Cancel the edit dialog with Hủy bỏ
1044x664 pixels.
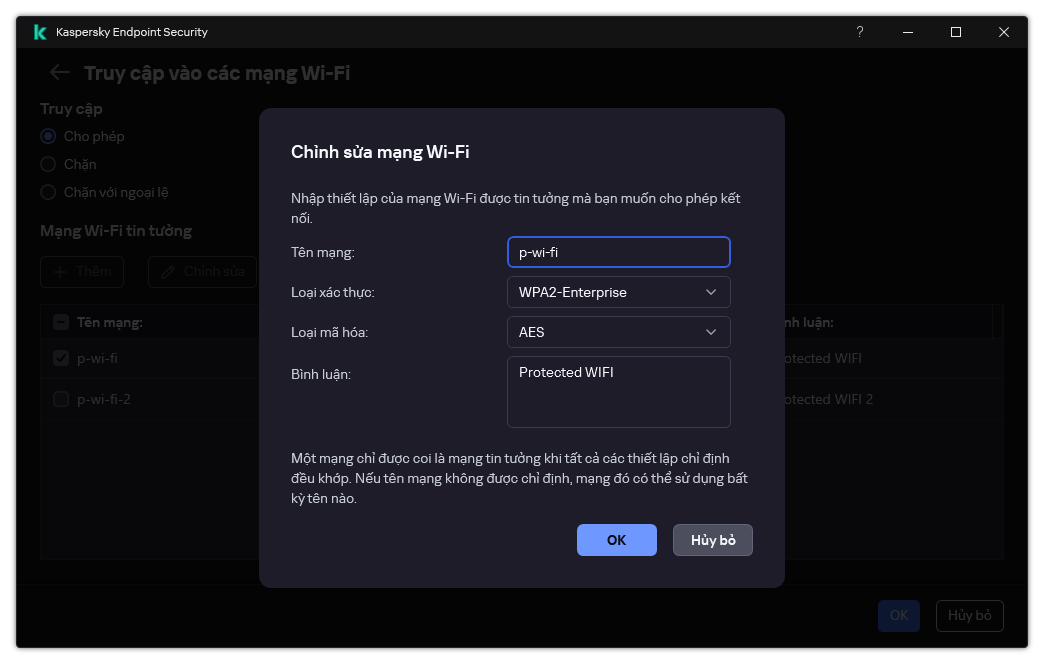tap(712, 540)
